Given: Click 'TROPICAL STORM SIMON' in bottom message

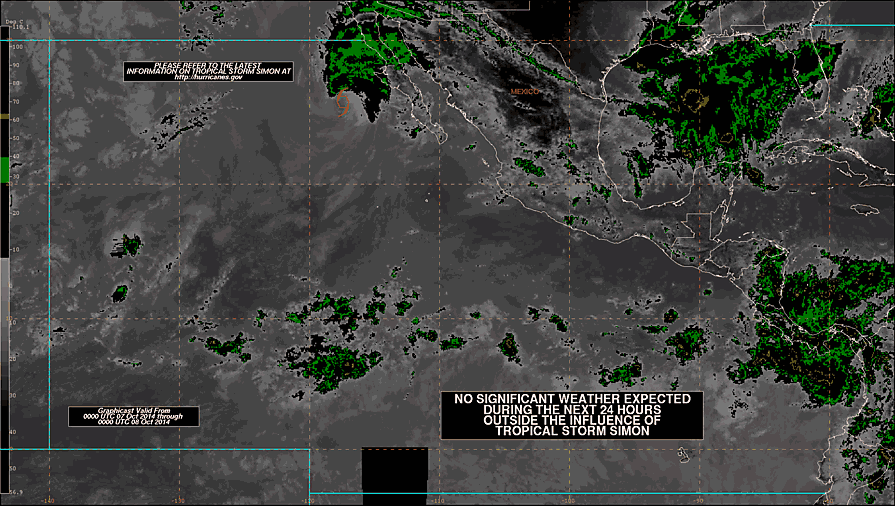Looking at the screenshot, I should click(x=572, y=431).
